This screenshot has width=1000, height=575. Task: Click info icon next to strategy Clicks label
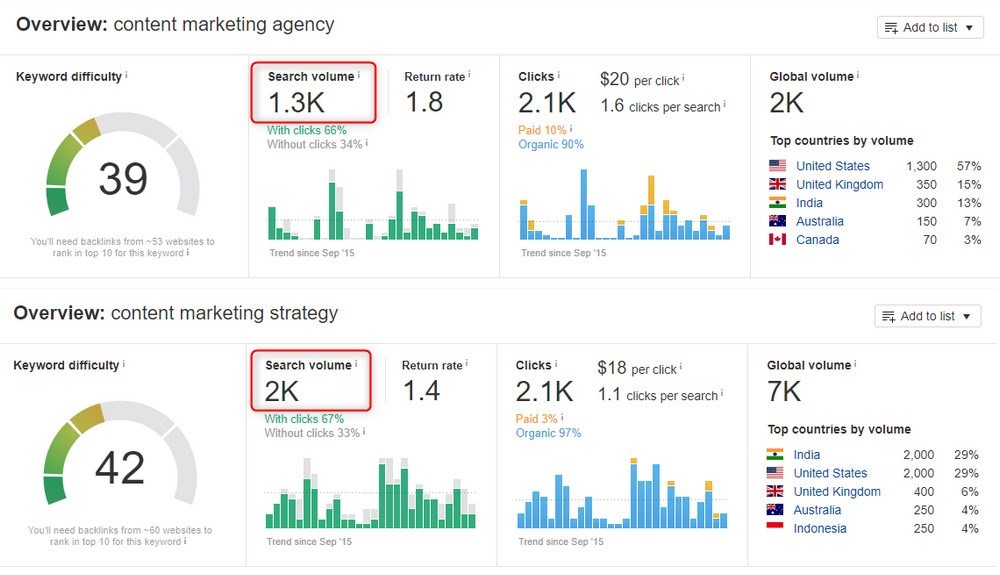[x=555, y=363]
